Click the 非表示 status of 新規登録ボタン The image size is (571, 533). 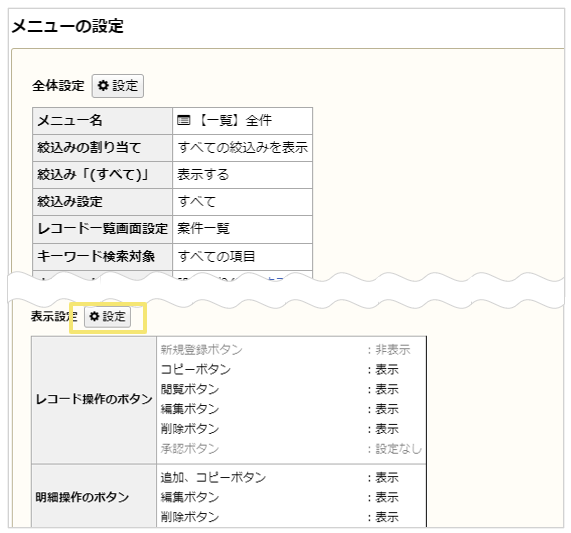pos(393,350)
